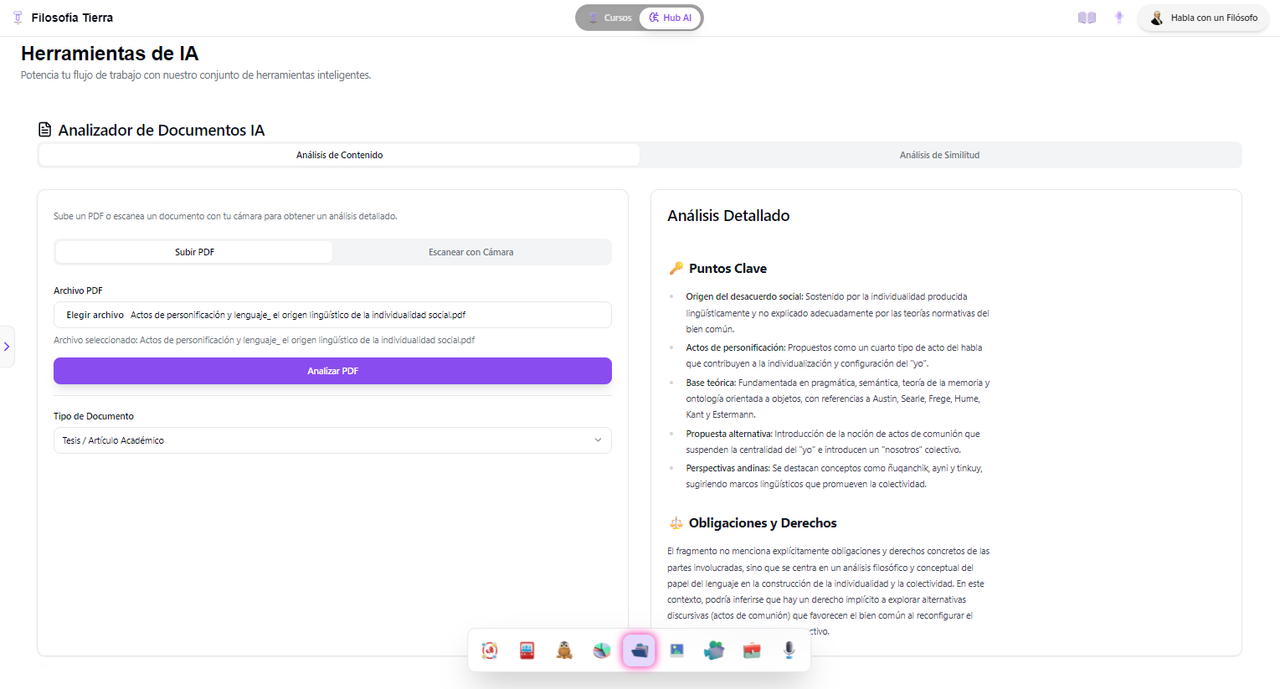Click Habla con un Filósofo button
The image size is (1280, 689).
1205,18
